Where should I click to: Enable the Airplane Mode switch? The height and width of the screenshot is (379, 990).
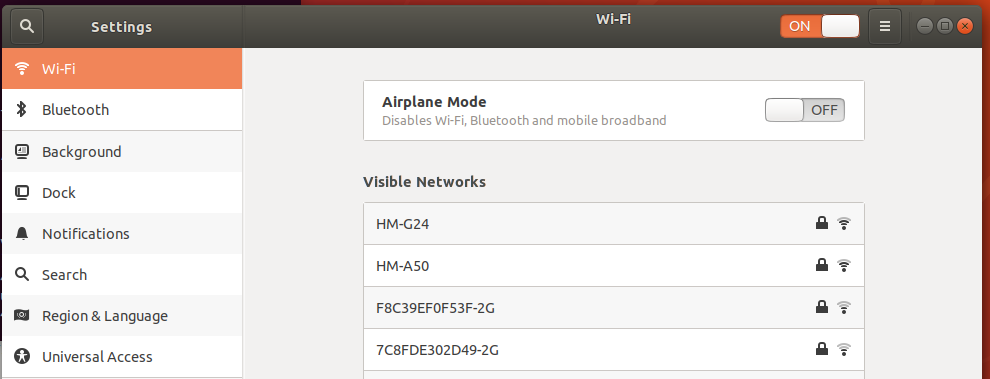[x=804, y=110]
